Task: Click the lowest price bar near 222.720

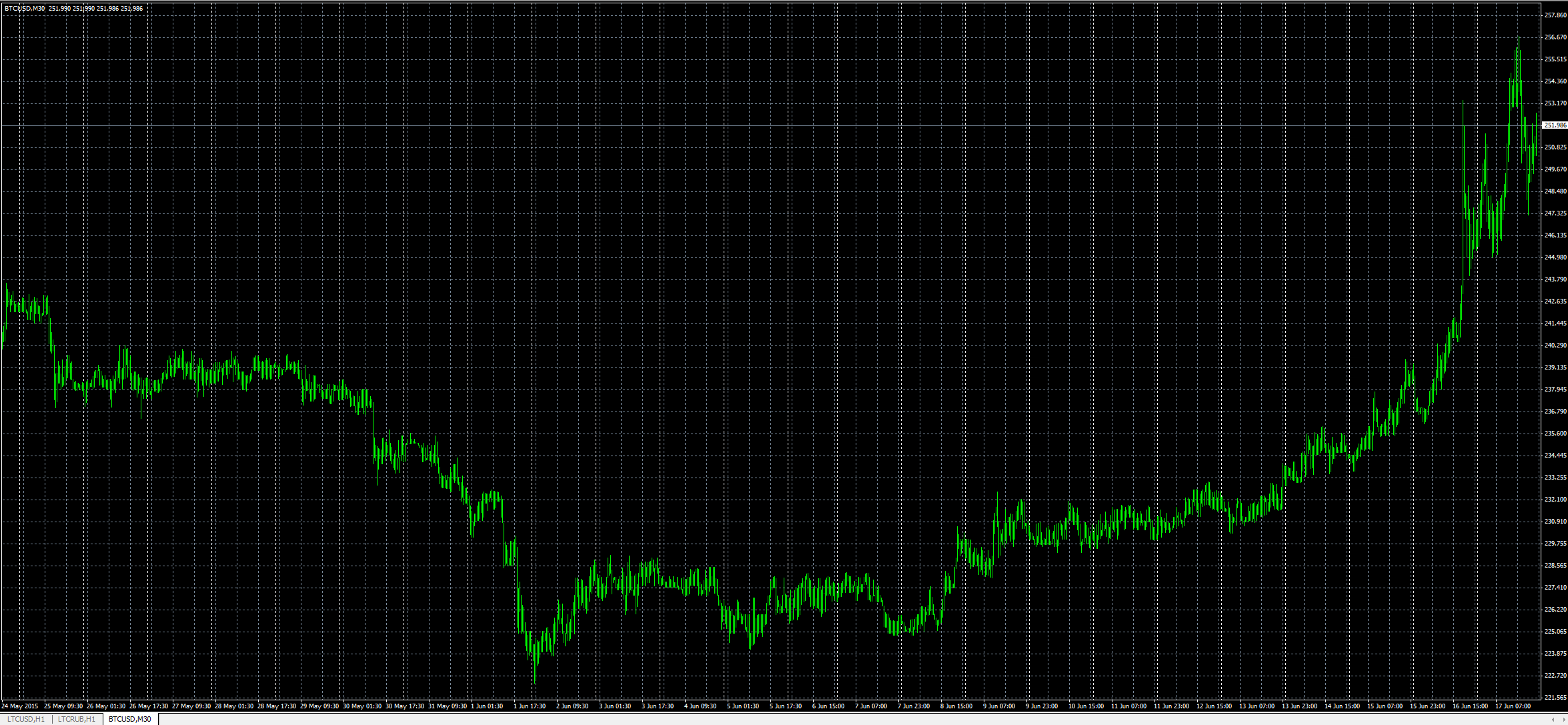Action: (x=535, y=677)
